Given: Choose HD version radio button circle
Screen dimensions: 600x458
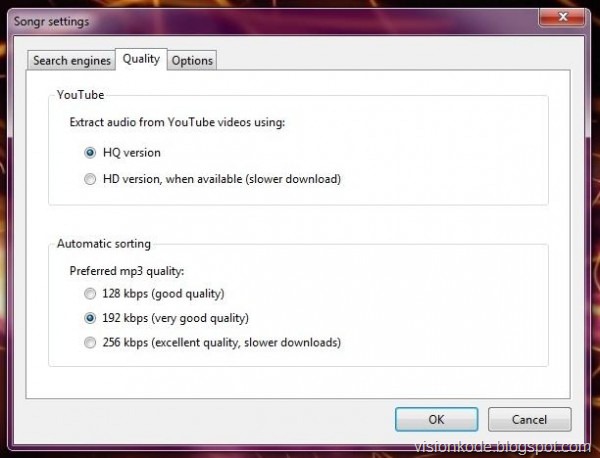Looking at the screenshot, I should click(90, 179).
